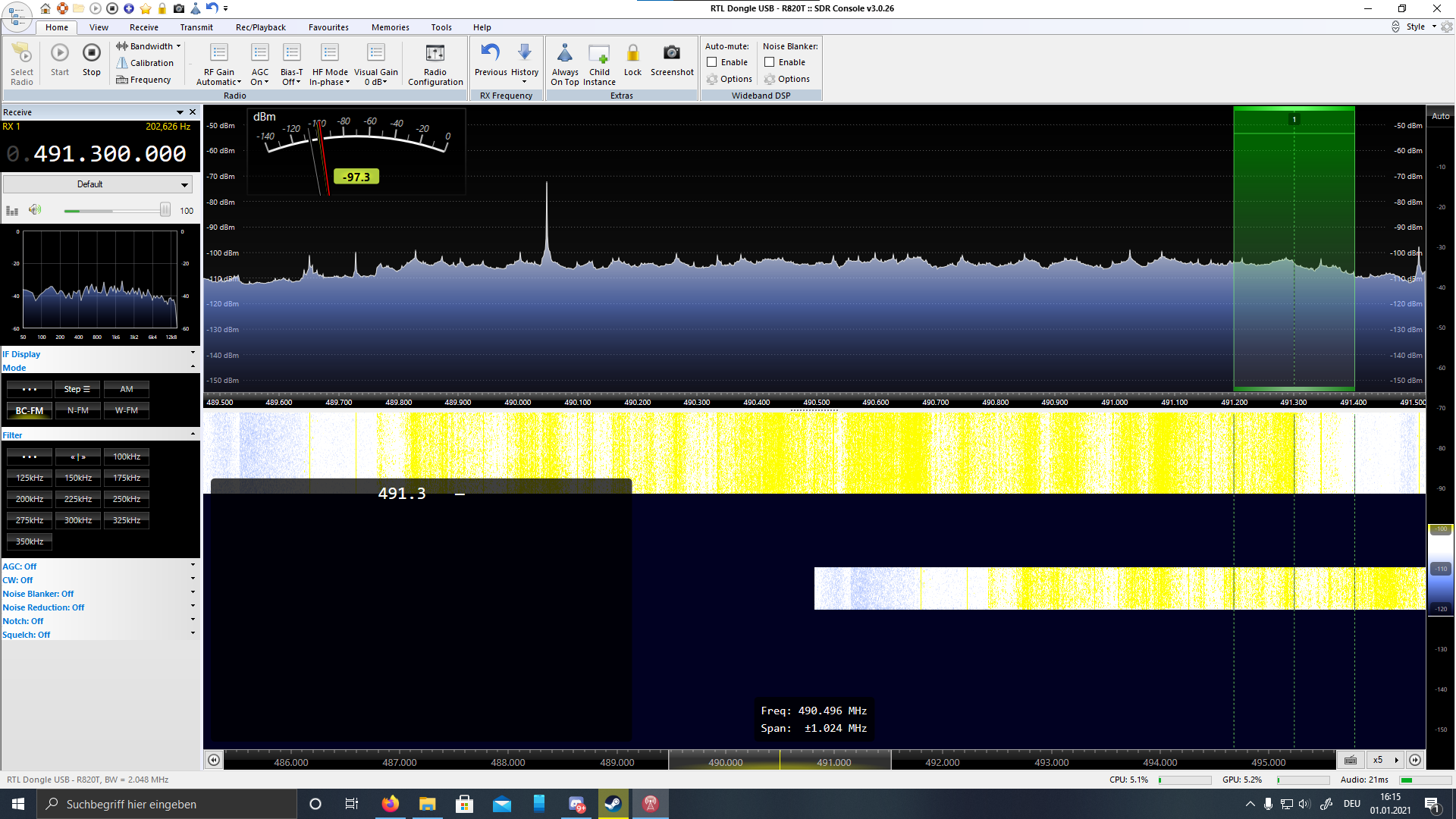Select W-FM demodulation mode
The image size is (1456, 819).
(x=127, y=410)
